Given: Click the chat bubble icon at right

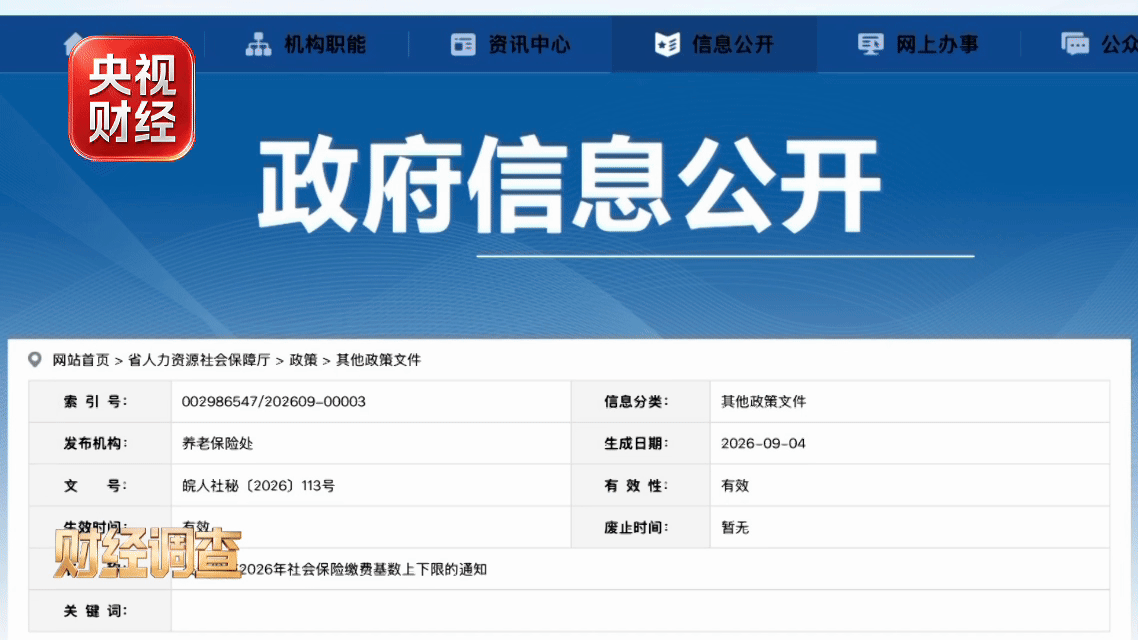Looking at the screenshot, I should click(1074, 44).
